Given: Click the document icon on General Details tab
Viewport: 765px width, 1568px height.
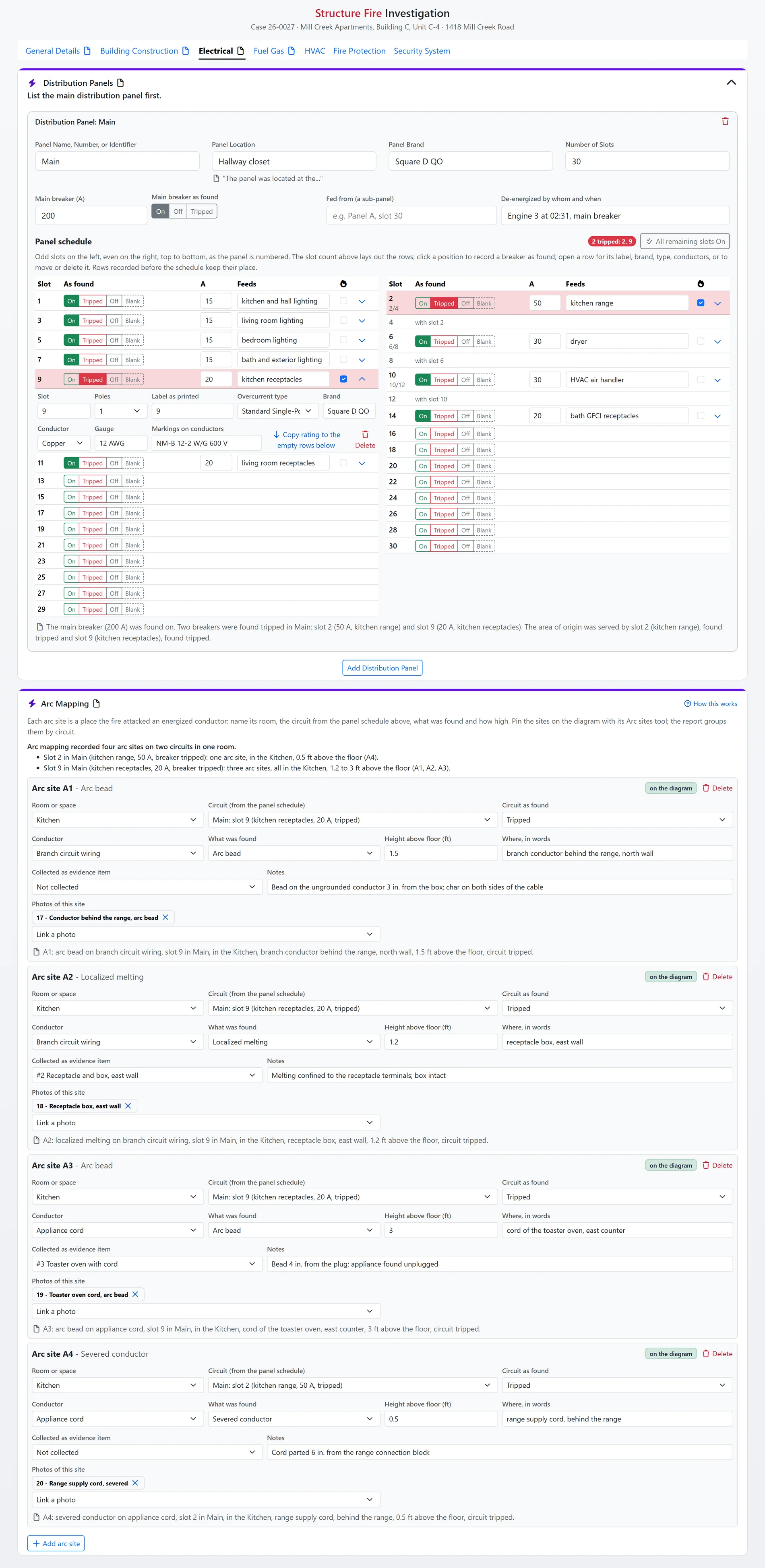Looking at the screenshot, I should [87, 51].
